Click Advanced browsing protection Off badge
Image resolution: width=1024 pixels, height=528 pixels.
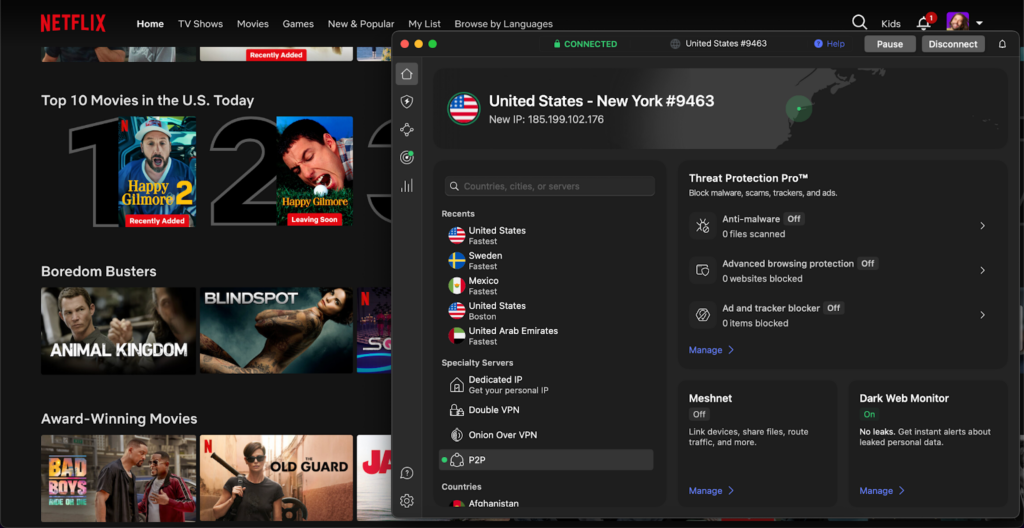click(x=867, y=263)
